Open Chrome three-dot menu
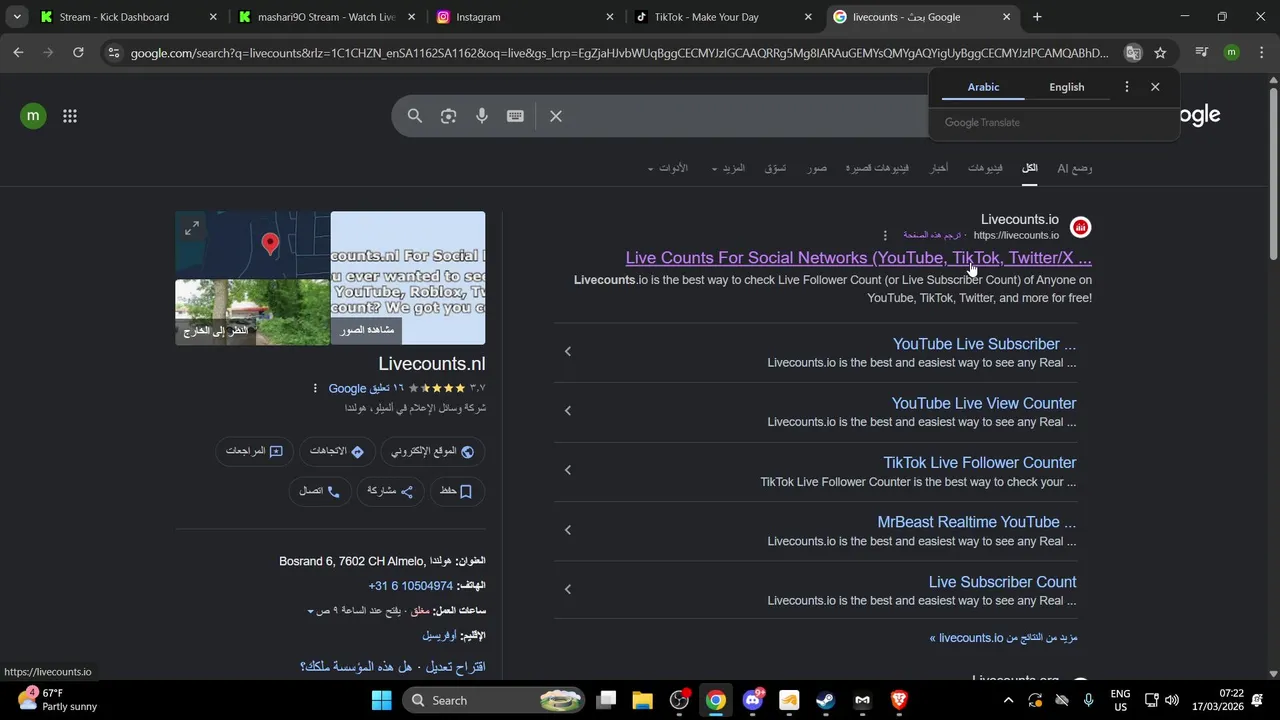This screenshot has width=1280, height=720. pyautogui.click(x=1261, y=53)
